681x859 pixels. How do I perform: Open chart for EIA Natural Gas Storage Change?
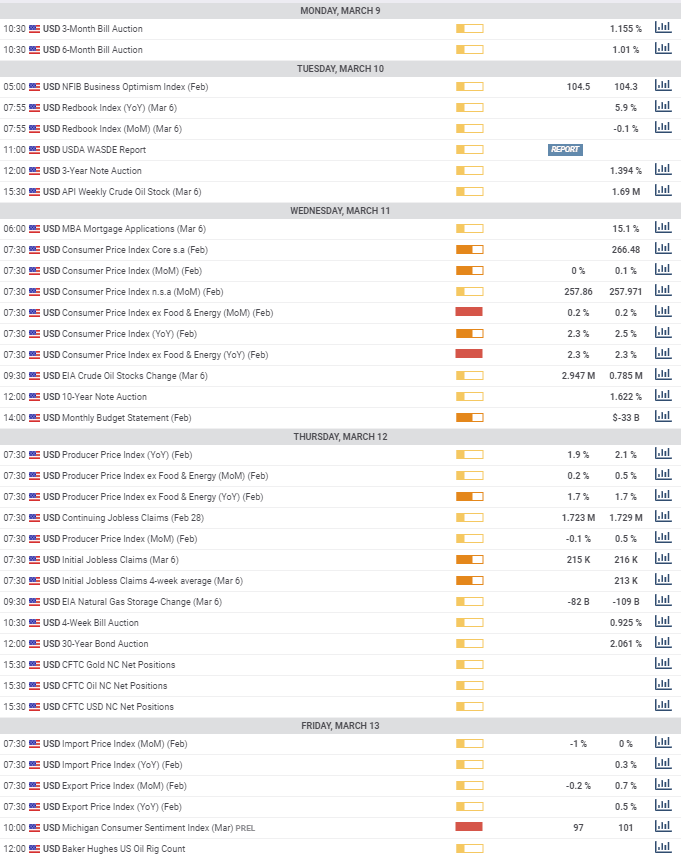662,601
